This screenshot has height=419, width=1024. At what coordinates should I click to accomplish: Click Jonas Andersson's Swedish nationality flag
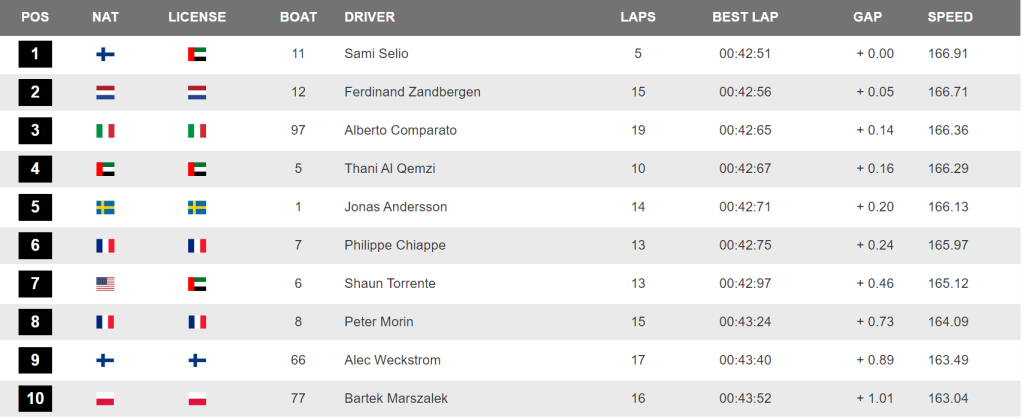105,208
